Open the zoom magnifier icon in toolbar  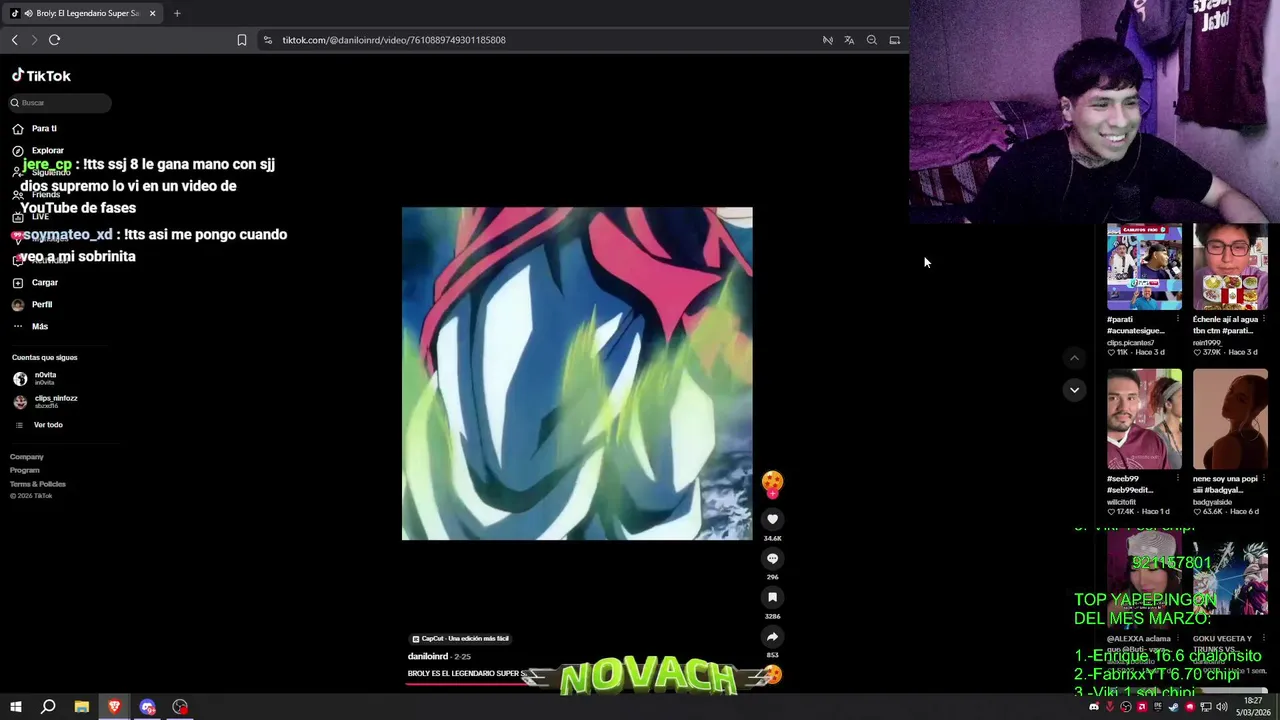872,40
